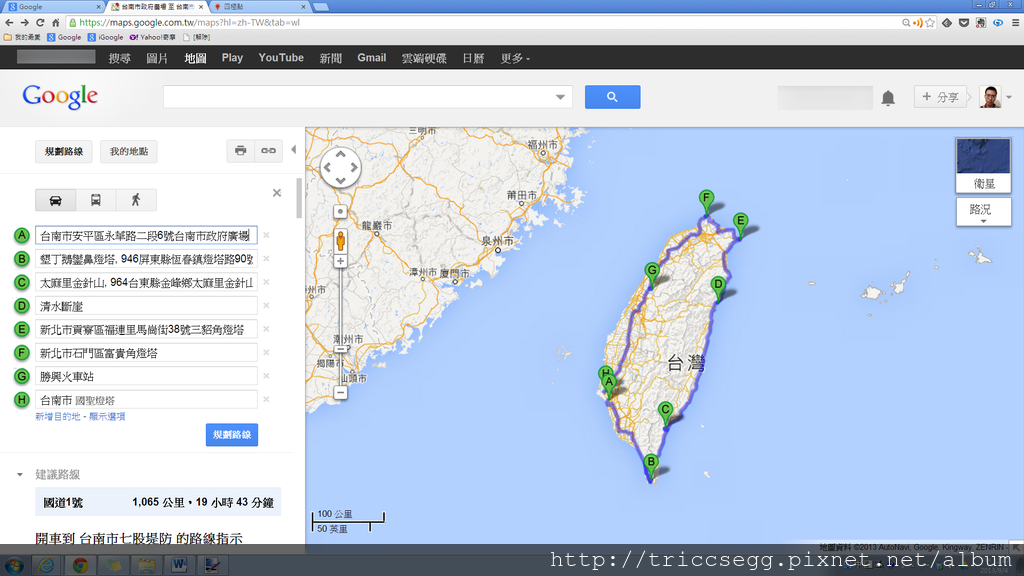Open the Windows Start button
The height and width of the screenshot is (576, 1024).
(x=14, y=566)
